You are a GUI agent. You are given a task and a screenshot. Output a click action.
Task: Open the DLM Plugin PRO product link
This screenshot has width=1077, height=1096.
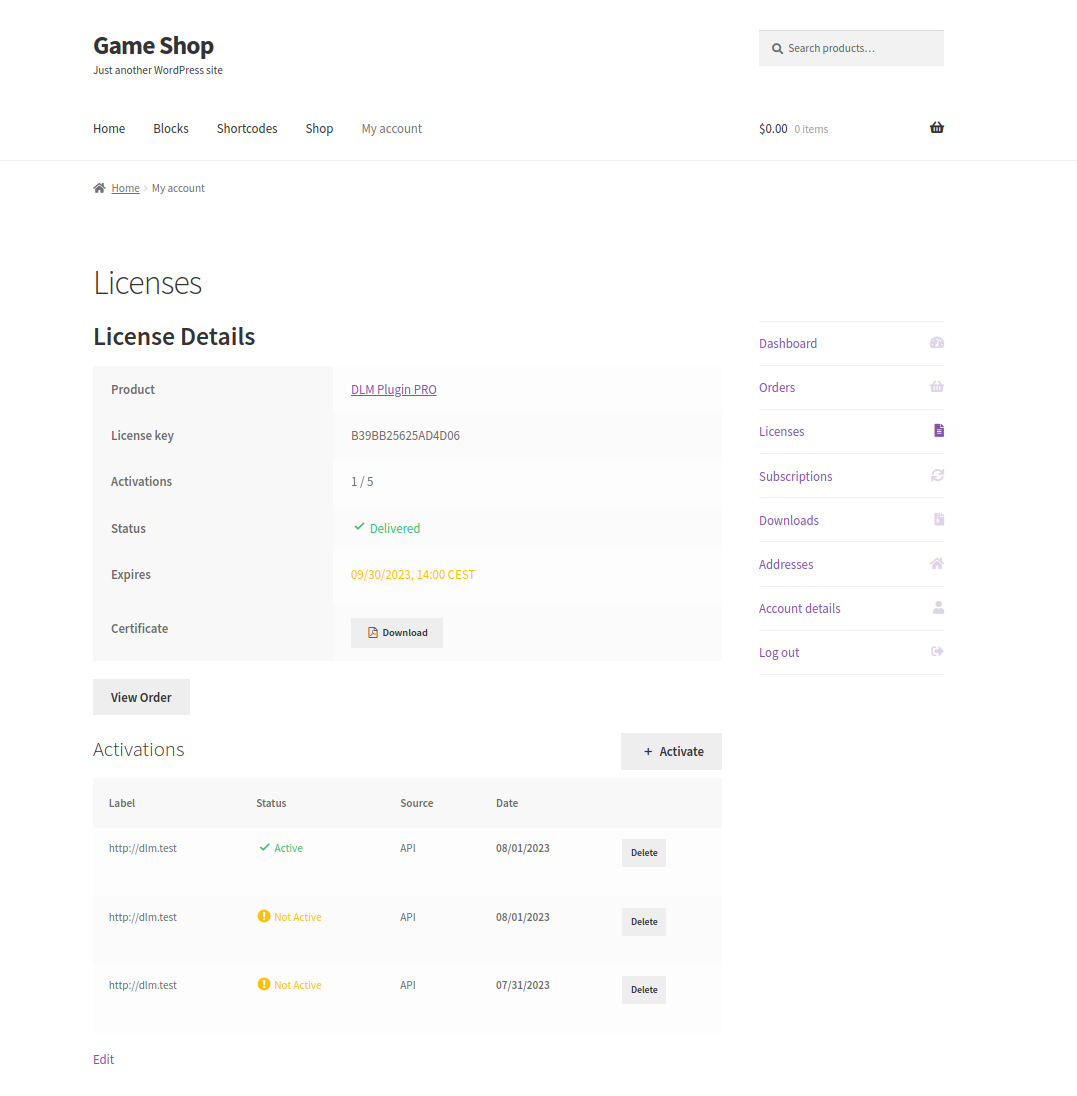click(x=393, y=390)
